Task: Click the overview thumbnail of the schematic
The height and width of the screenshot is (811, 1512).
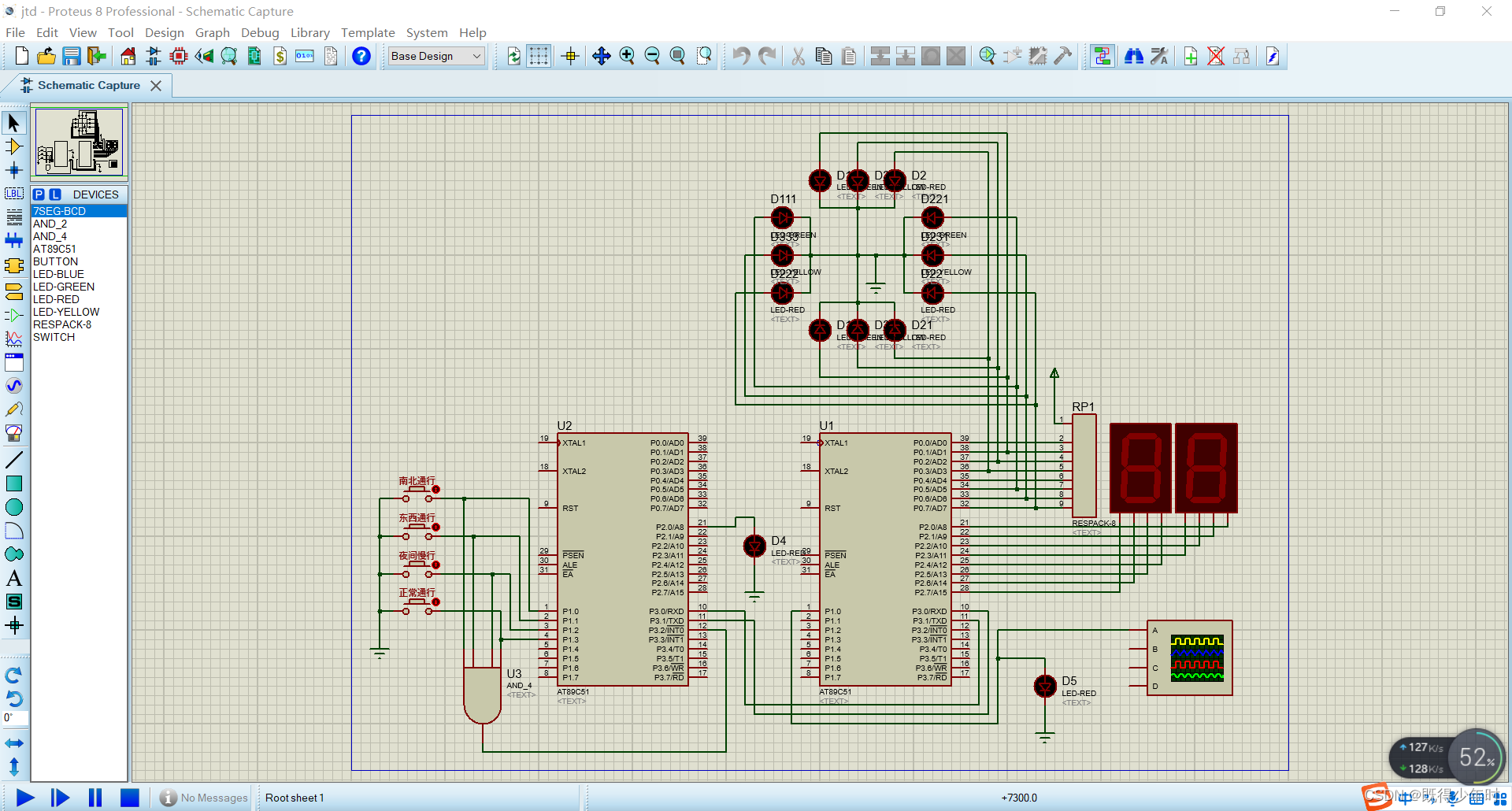Action: (79, 142)
